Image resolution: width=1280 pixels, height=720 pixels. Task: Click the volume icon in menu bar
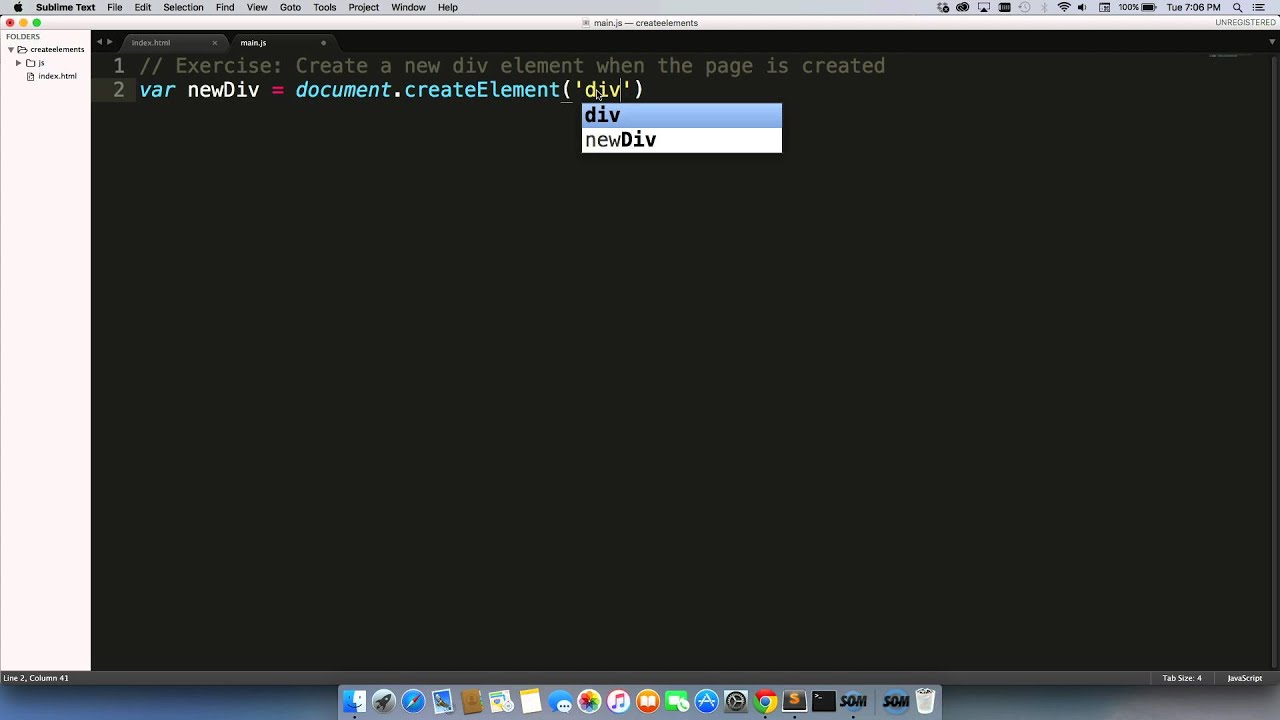(1082, 7)
